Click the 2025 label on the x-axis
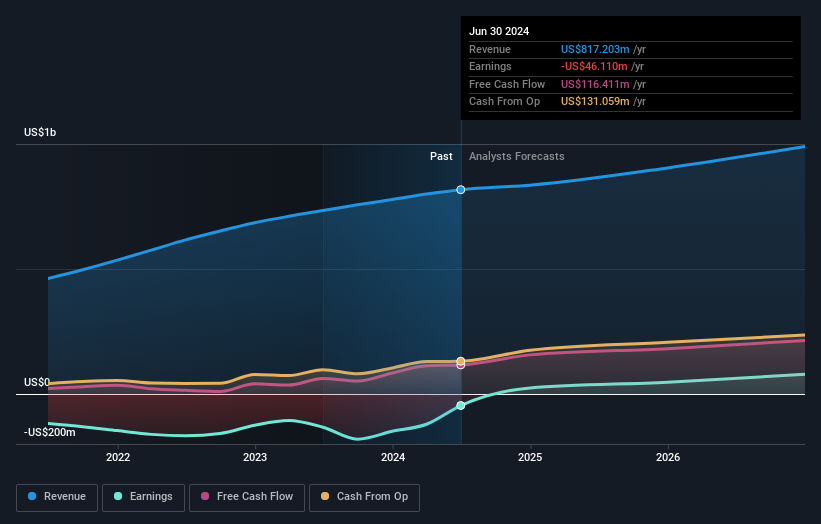Viewport: 821px width, 524px height. click(530, 458)
